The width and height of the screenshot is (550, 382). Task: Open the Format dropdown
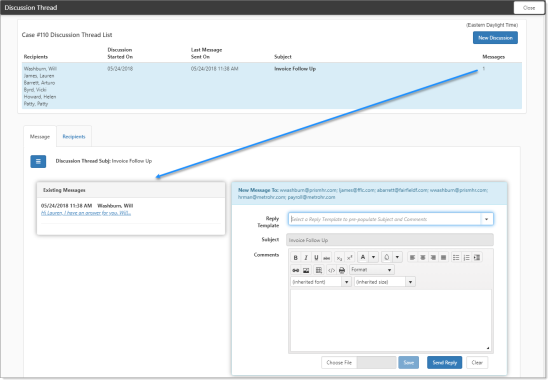click(372, 270)
